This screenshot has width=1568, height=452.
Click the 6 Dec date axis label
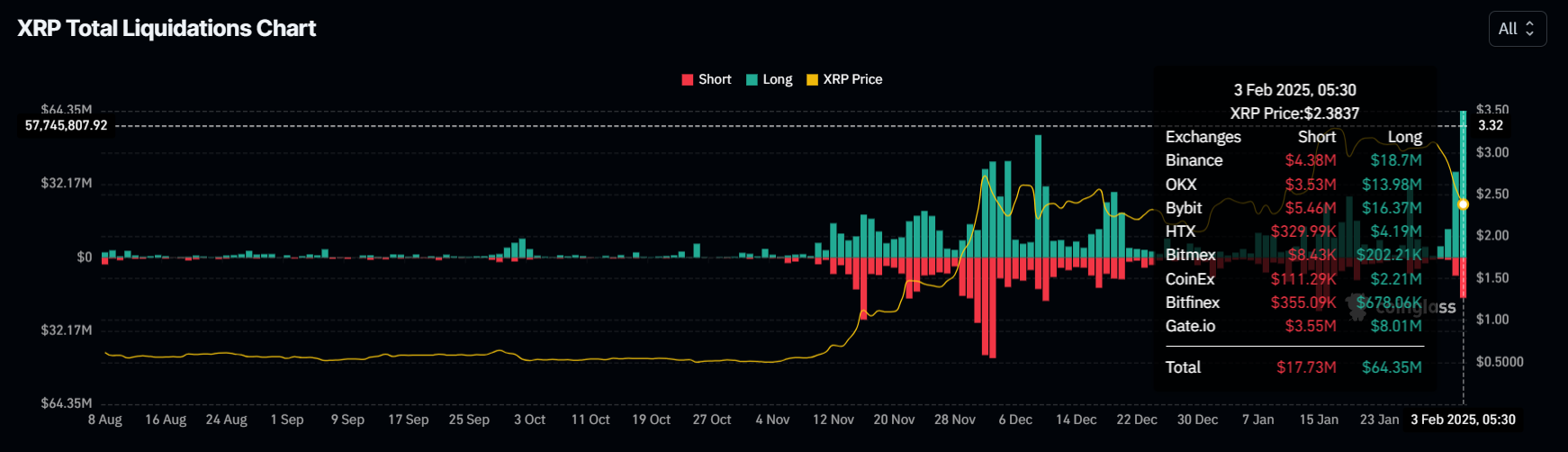coord(1015,420)
